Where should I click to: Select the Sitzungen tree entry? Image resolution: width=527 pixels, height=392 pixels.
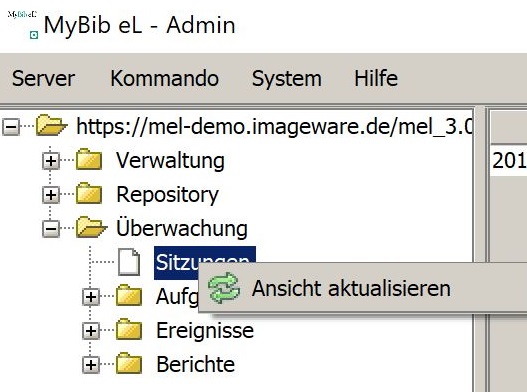[x=205, y=263]
